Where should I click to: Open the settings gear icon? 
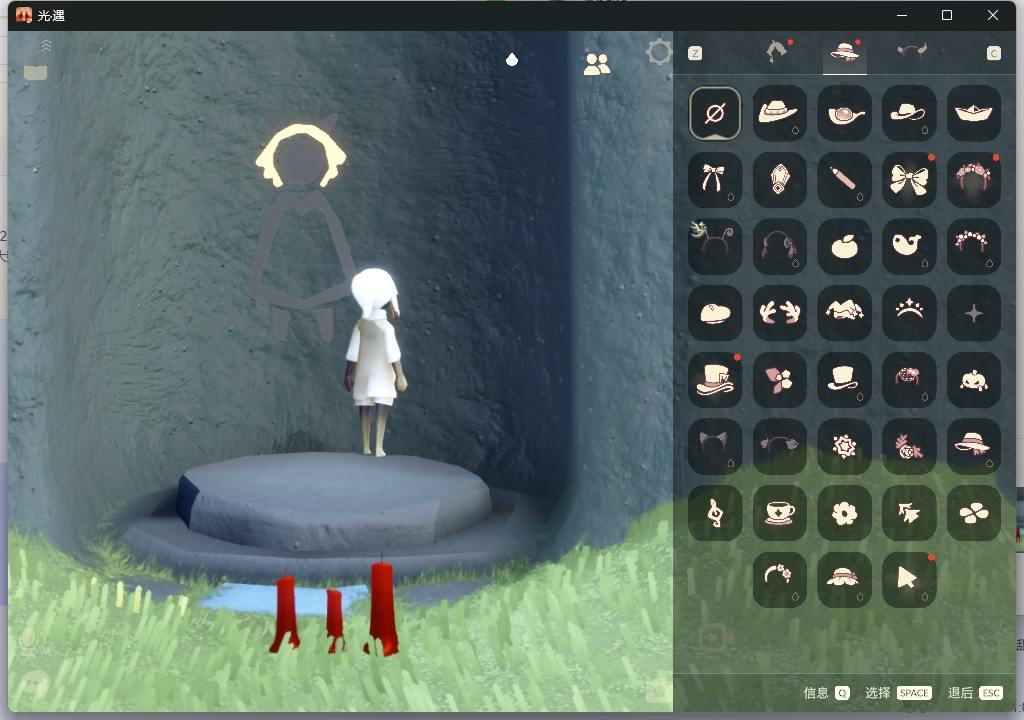tap(659, 52)
